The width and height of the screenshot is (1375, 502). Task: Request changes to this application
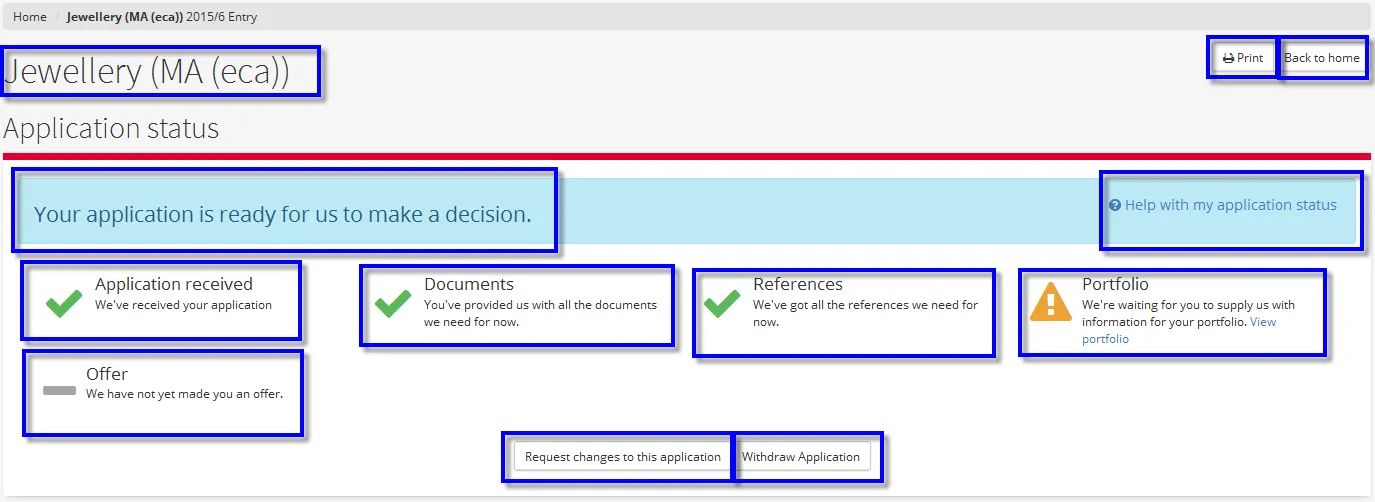point(623,457)
